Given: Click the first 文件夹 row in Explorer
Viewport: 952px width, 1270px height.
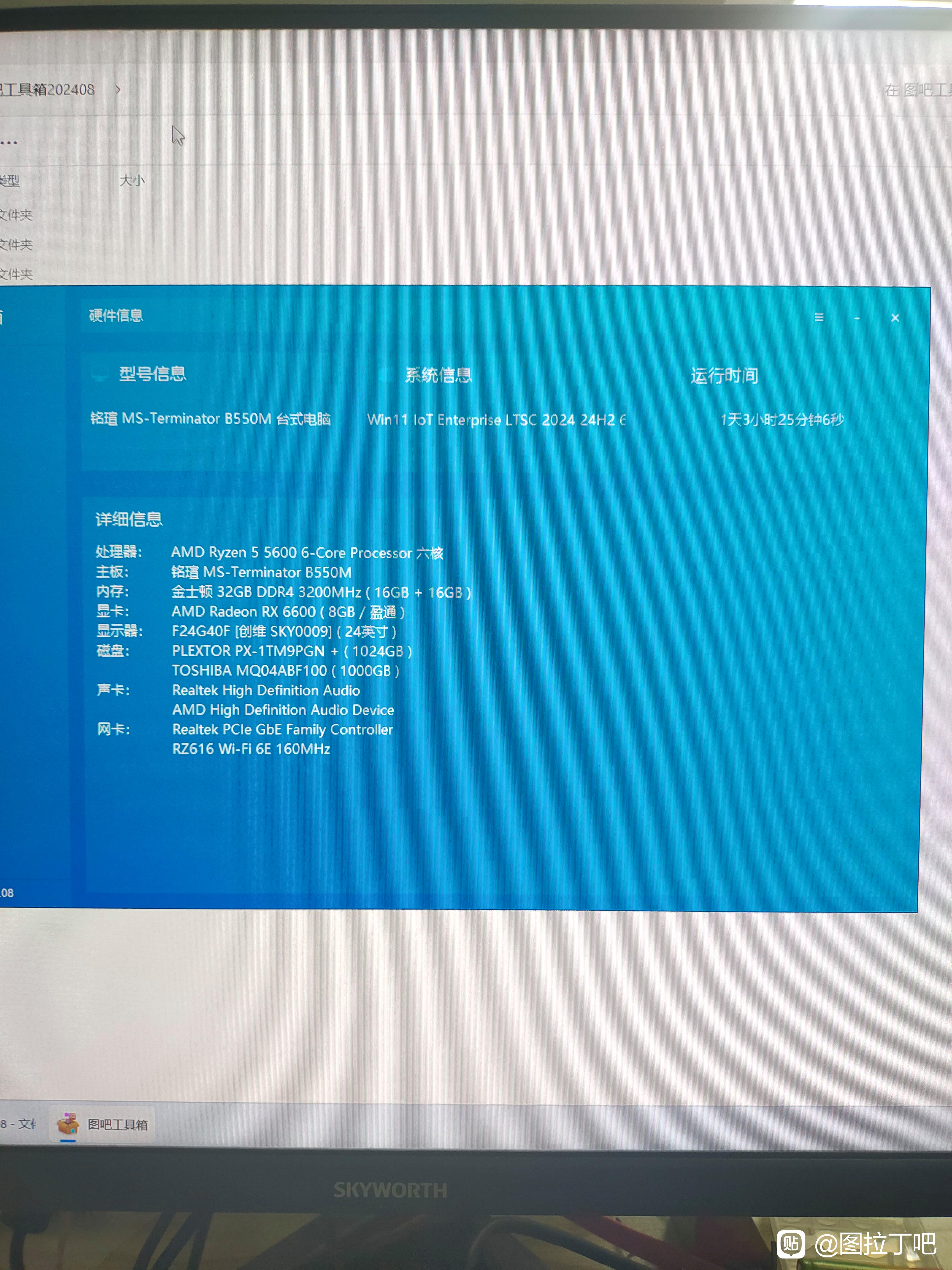Looking at the screenshot, I should (x=16, y=215).
